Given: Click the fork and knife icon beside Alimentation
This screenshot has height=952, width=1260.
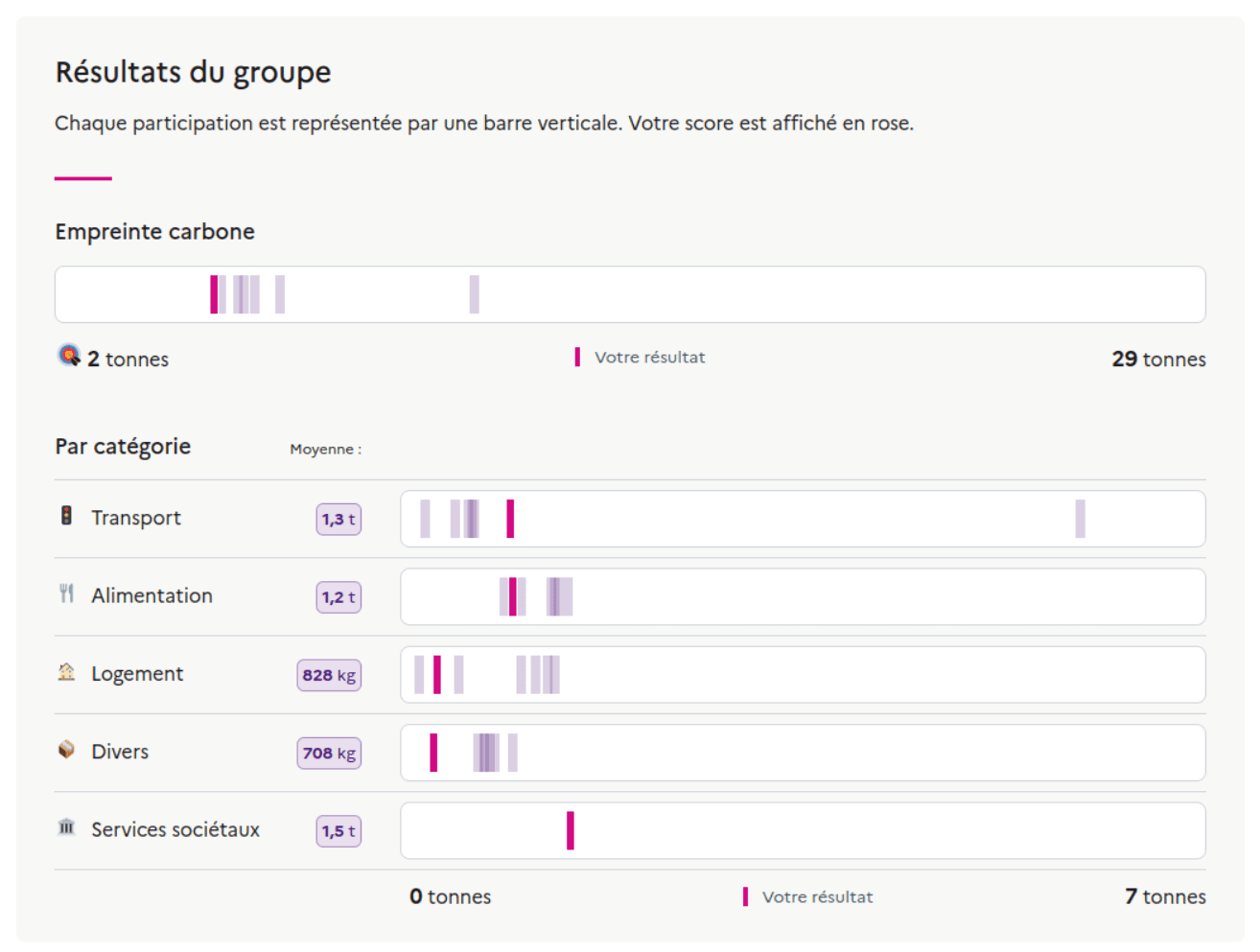Looking at the screenshot, I should [x=65, y=595].
